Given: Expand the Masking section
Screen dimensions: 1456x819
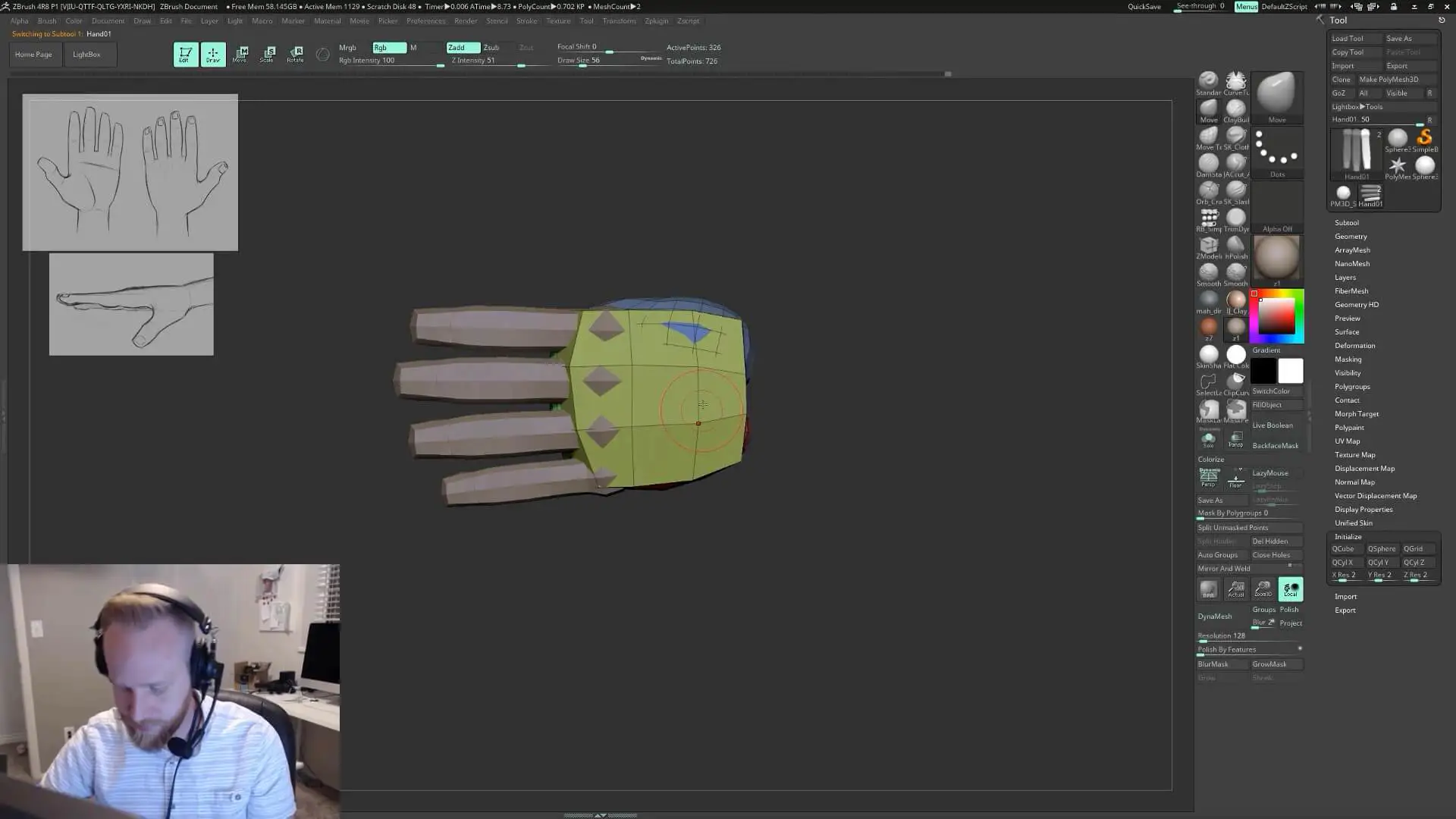Looking at the screenshot, I should tap(1348, 359).
